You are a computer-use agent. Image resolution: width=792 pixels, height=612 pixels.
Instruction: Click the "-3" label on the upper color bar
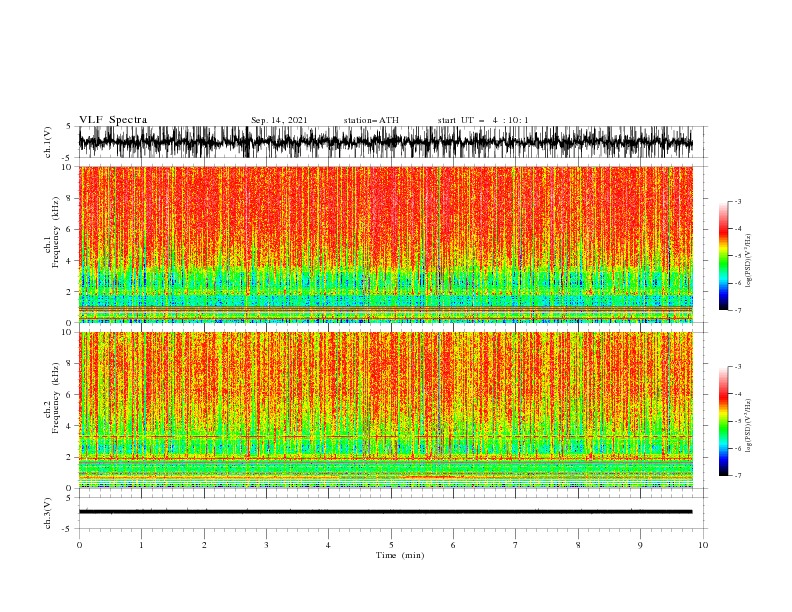[738, 201]
